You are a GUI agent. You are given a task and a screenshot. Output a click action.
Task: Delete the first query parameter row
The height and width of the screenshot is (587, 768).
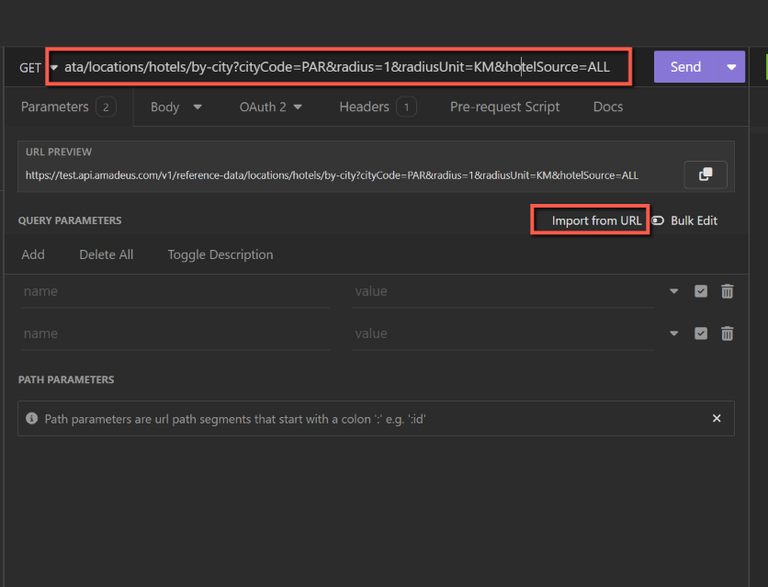tap(727, 291)
